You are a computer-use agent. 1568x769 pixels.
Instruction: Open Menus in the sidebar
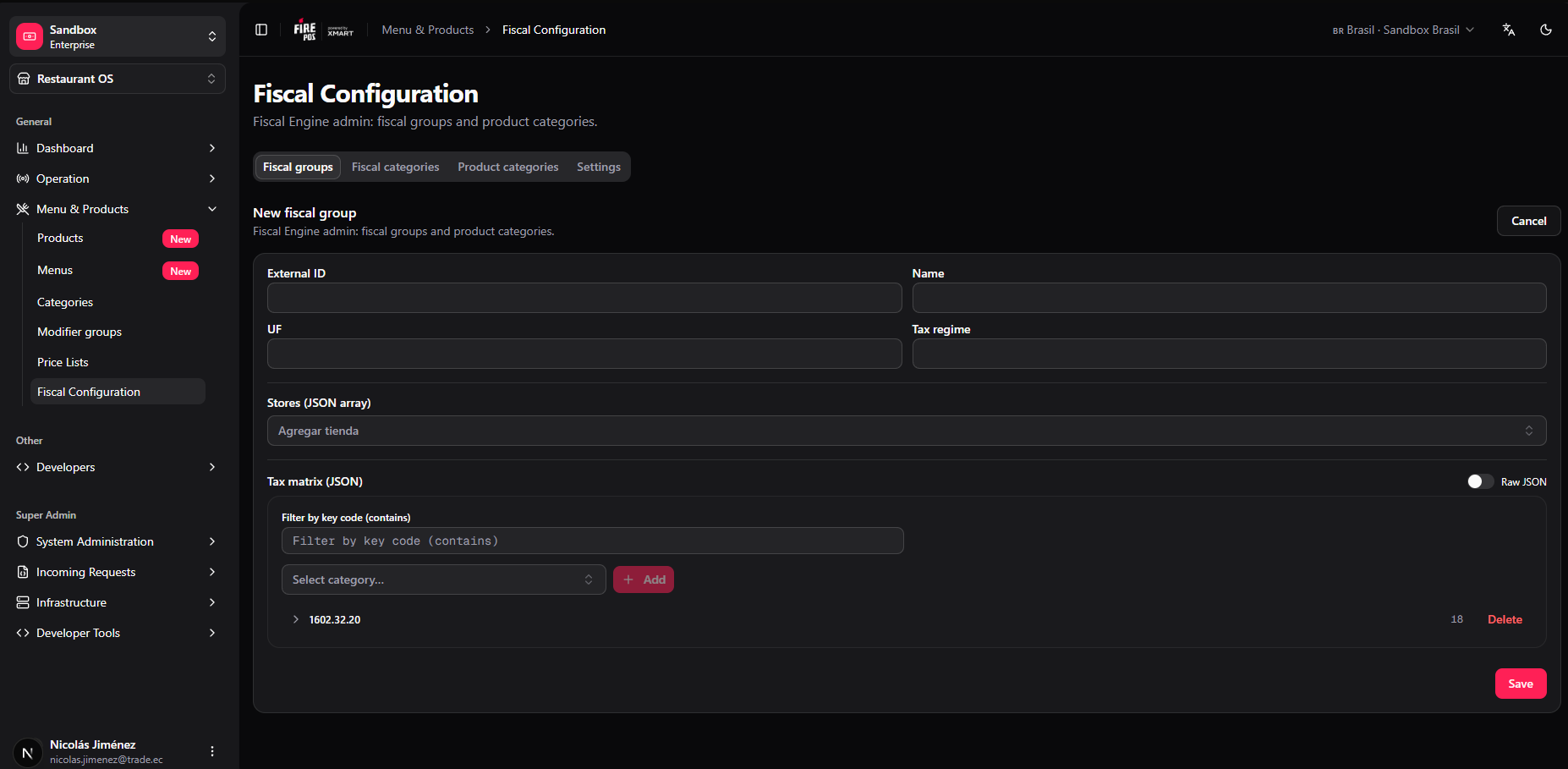[55, 271]
